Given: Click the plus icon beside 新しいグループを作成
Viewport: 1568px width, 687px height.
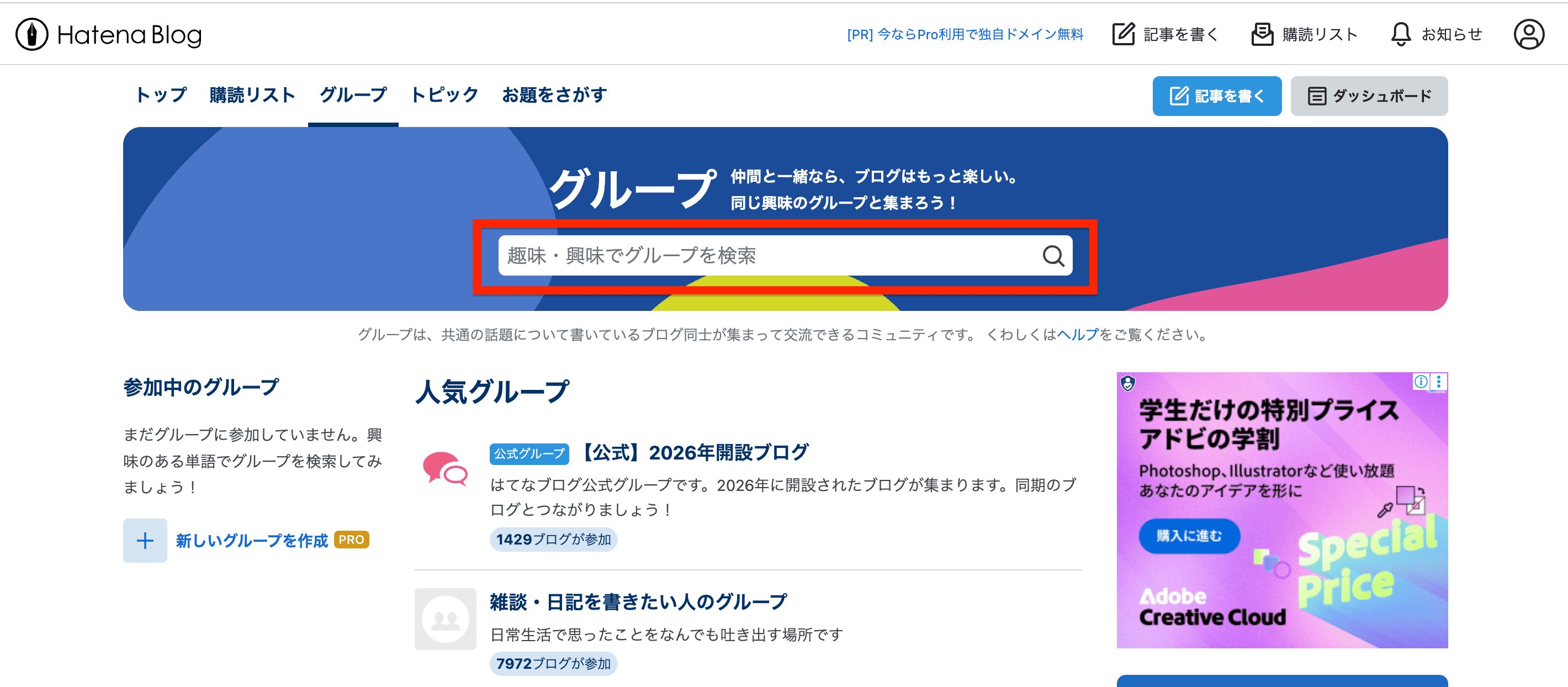Looking at the screenshot, I should click(145, 540).
